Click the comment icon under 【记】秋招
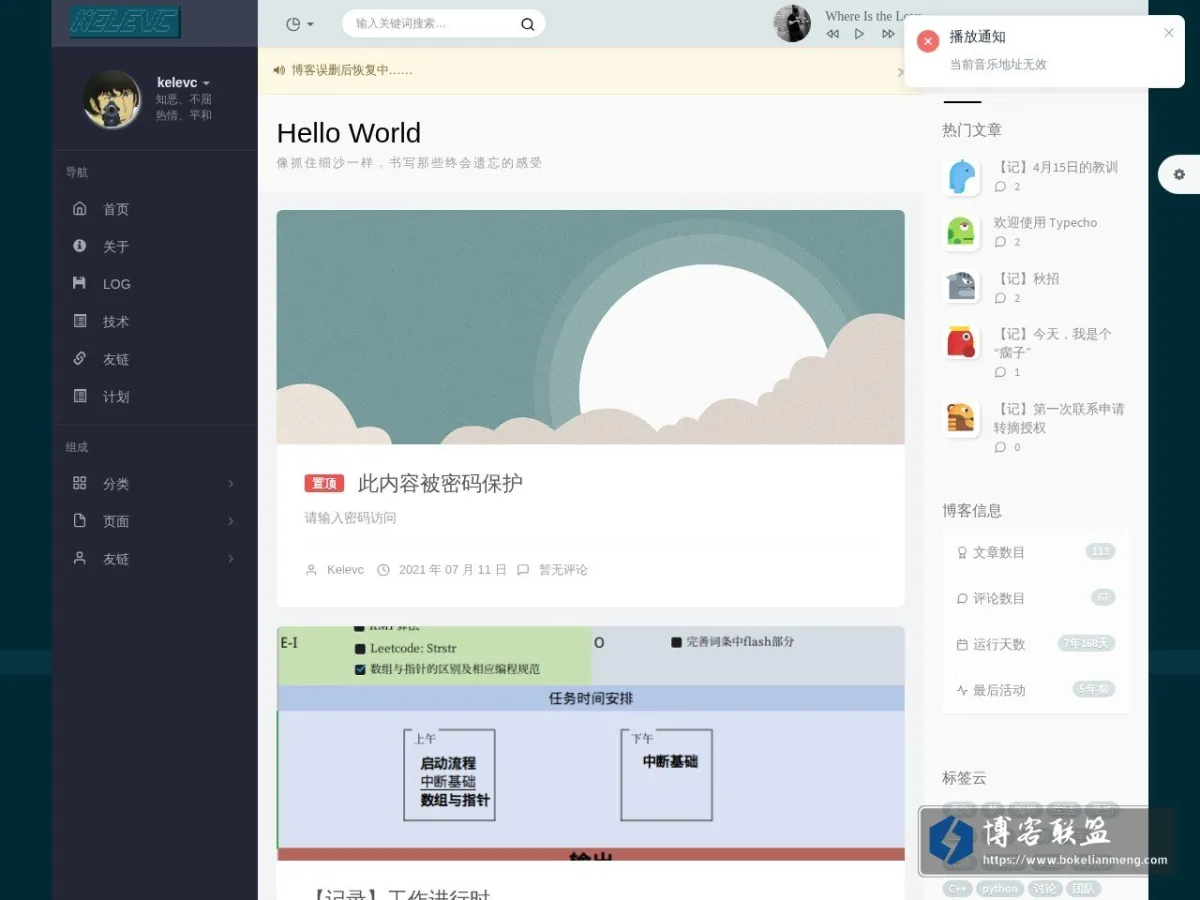This screenshot has height=900, width=1200. [1000, 298]
